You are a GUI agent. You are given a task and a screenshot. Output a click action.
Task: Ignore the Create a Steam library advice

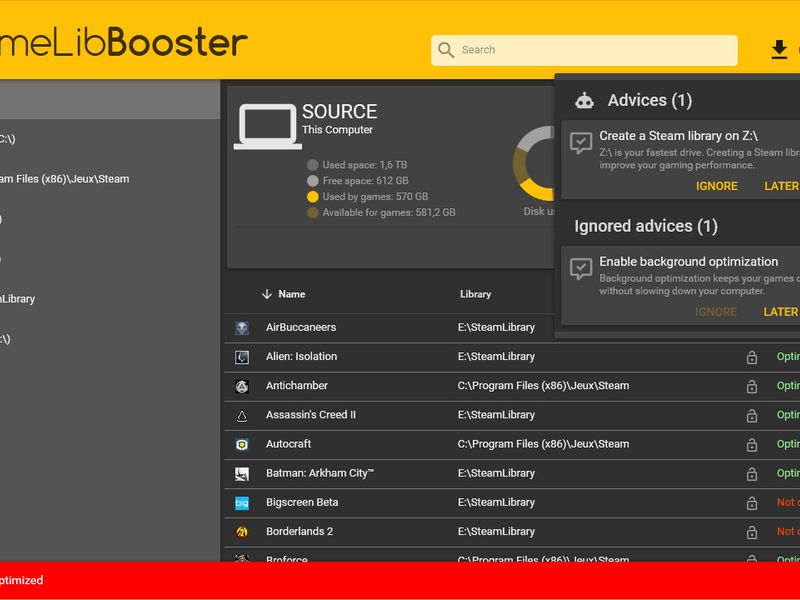point(716,186)
